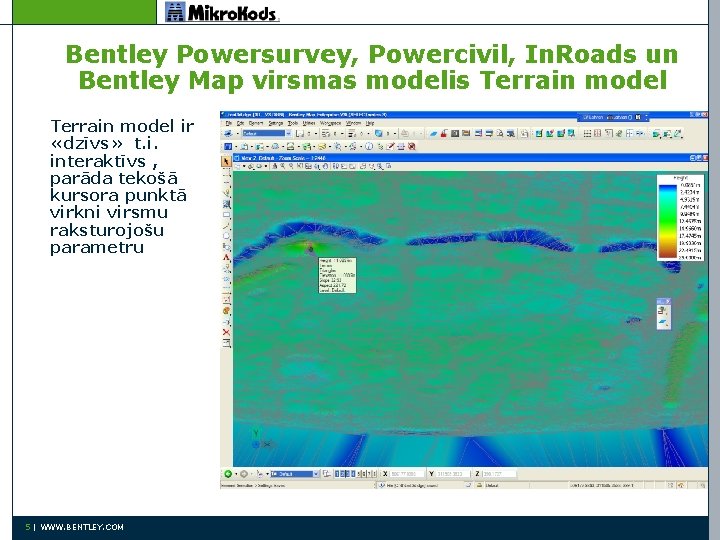Click the WWW.BENTLEY.COM footer text
Viewport: 720px width, 540px height.
click(82, 527)
